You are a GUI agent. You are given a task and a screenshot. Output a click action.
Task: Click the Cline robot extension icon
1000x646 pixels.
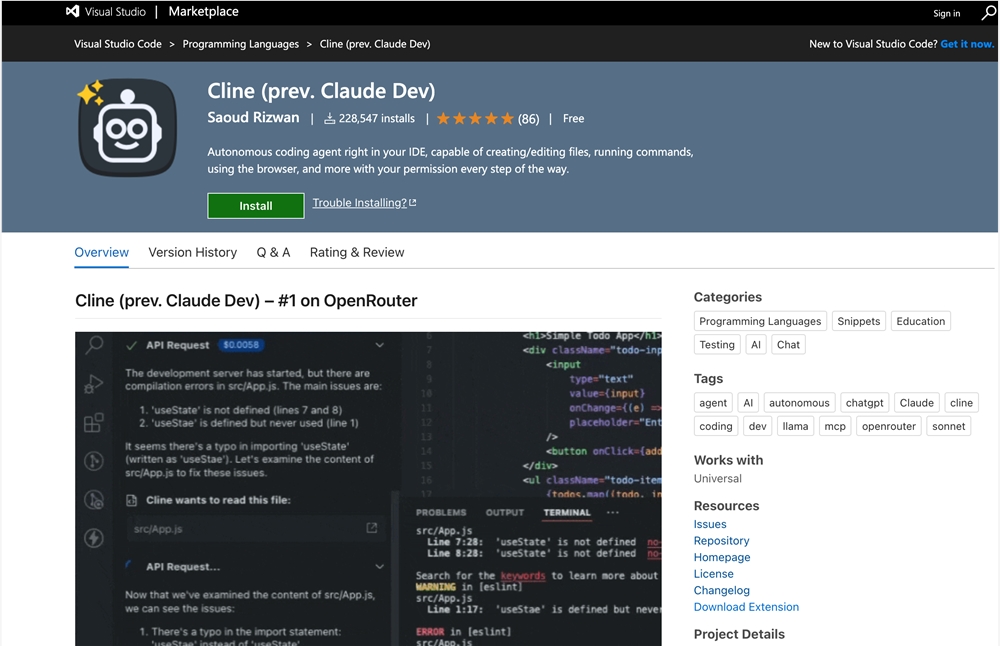[128, 128]
